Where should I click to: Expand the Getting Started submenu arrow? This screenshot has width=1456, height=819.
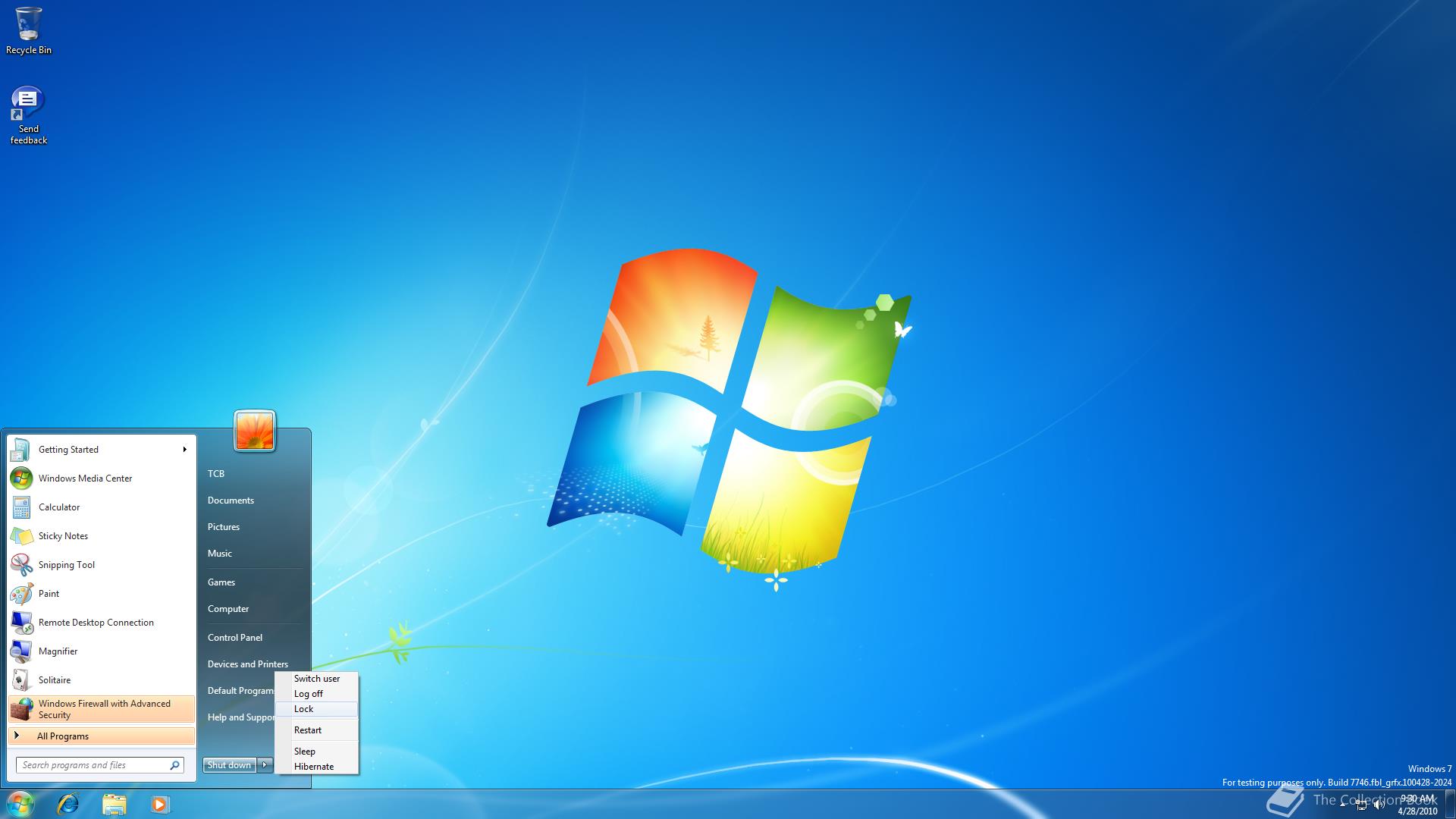(184, 450)
